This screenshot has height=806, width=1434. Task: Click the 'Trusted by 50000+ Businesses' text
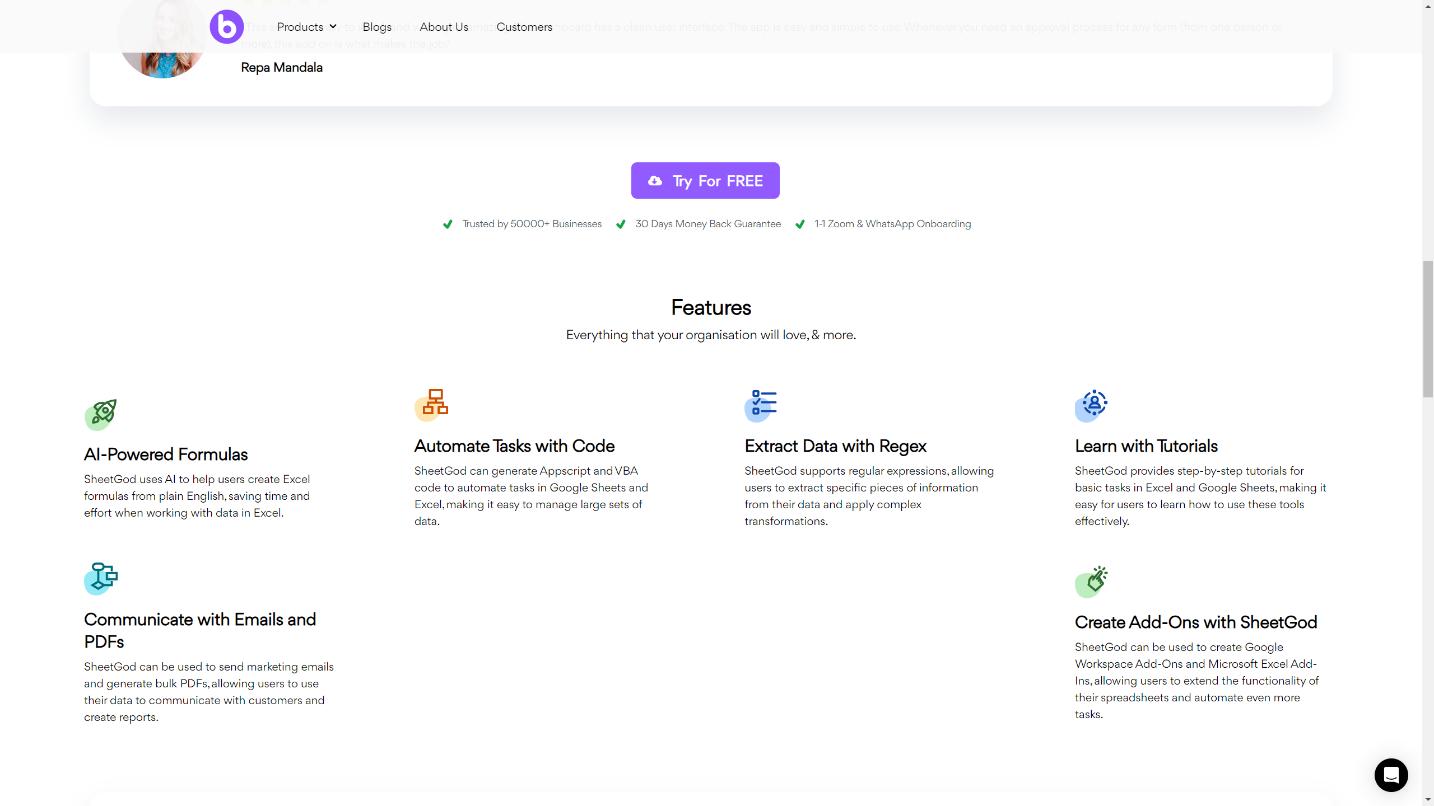532,224
